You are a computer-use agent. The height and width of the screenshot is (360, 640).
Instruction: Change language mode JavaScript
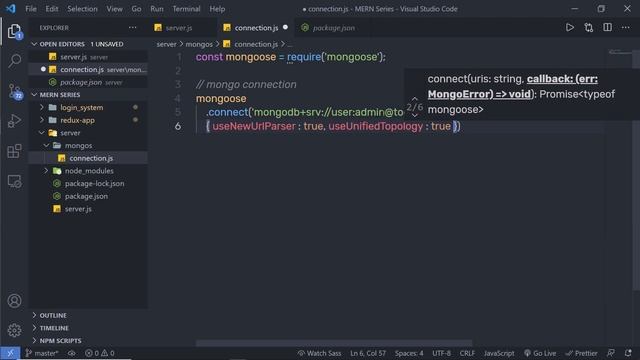click(x=499, y=353)
